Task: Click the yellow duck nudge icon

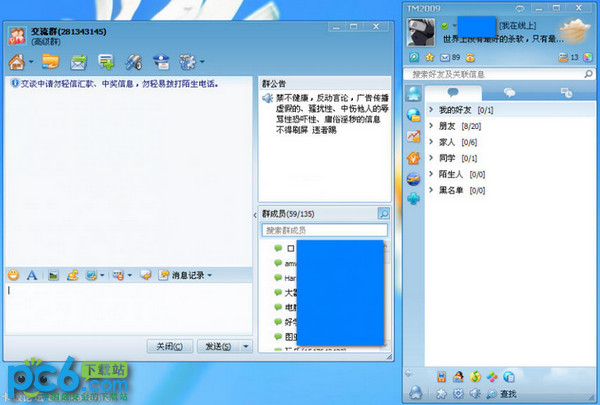Action: 72,275
